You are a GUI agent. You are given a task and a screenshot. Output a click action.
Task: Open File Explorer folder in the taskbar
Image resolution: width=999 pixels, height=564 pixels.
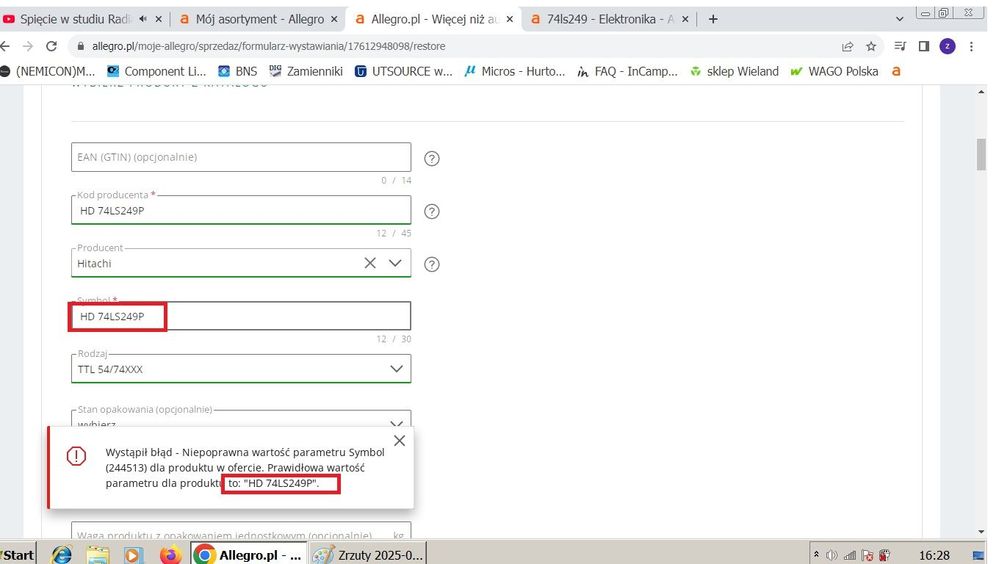pyautogui.click(x=97, y=554)
